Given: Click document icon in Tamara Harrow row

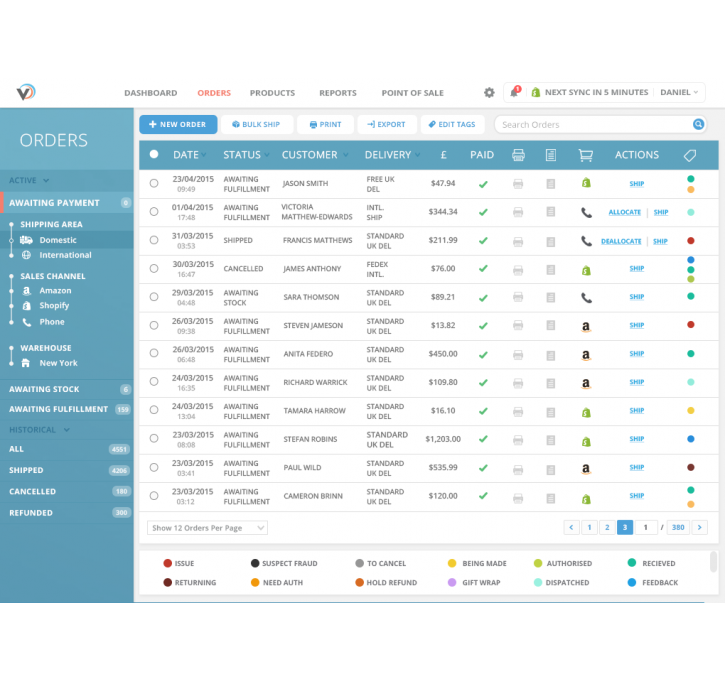Looking at the screenshot, I should [551, 412].
